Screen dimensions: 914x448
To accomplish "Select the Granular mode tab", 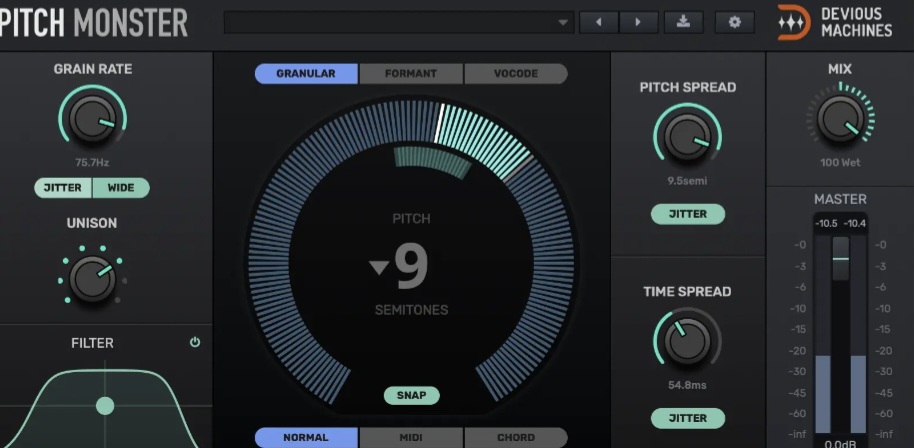I will [306, 74].
